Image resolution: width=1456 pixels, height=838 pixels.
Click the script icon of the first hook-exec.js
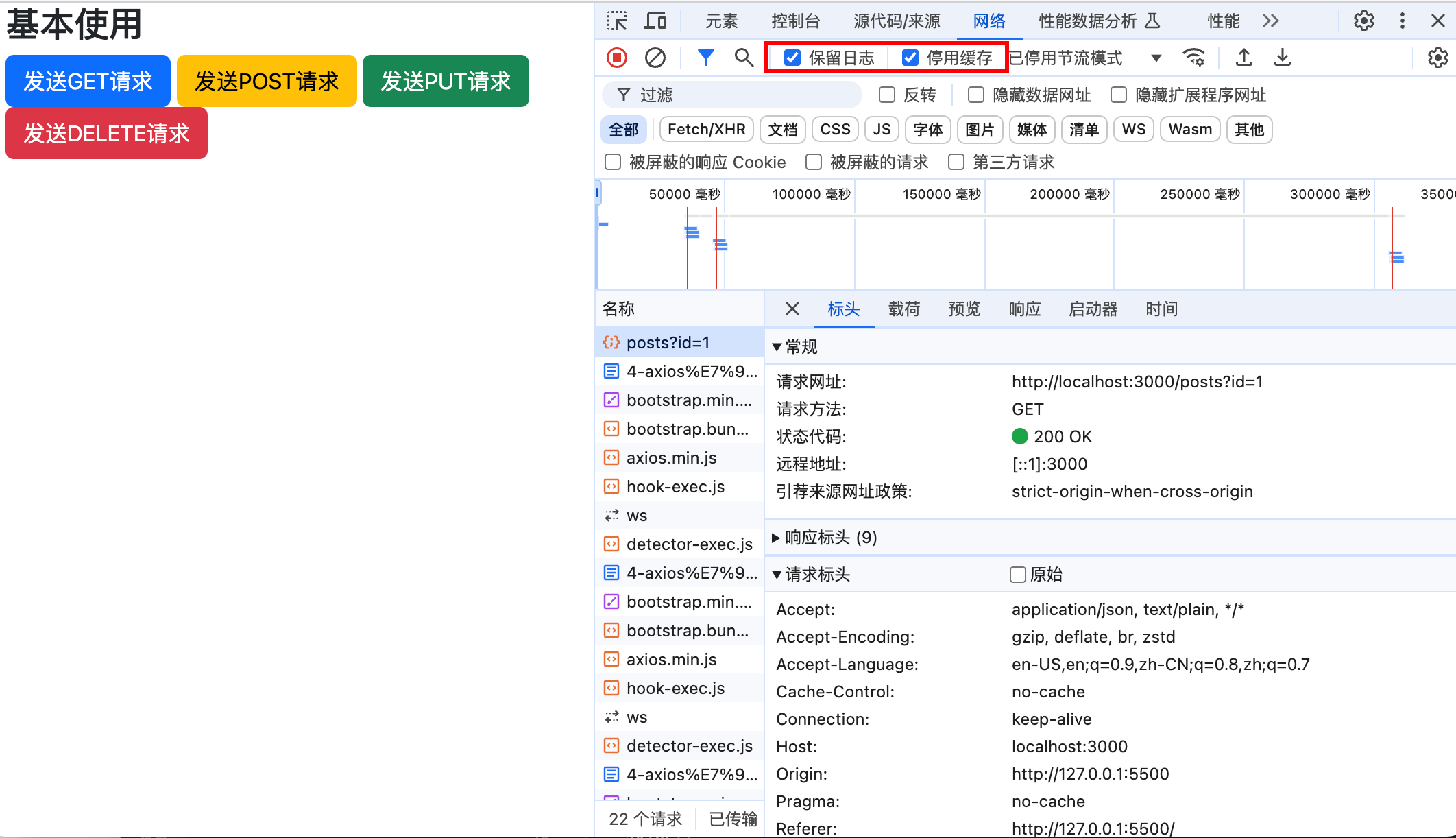(x=611, y=486)
